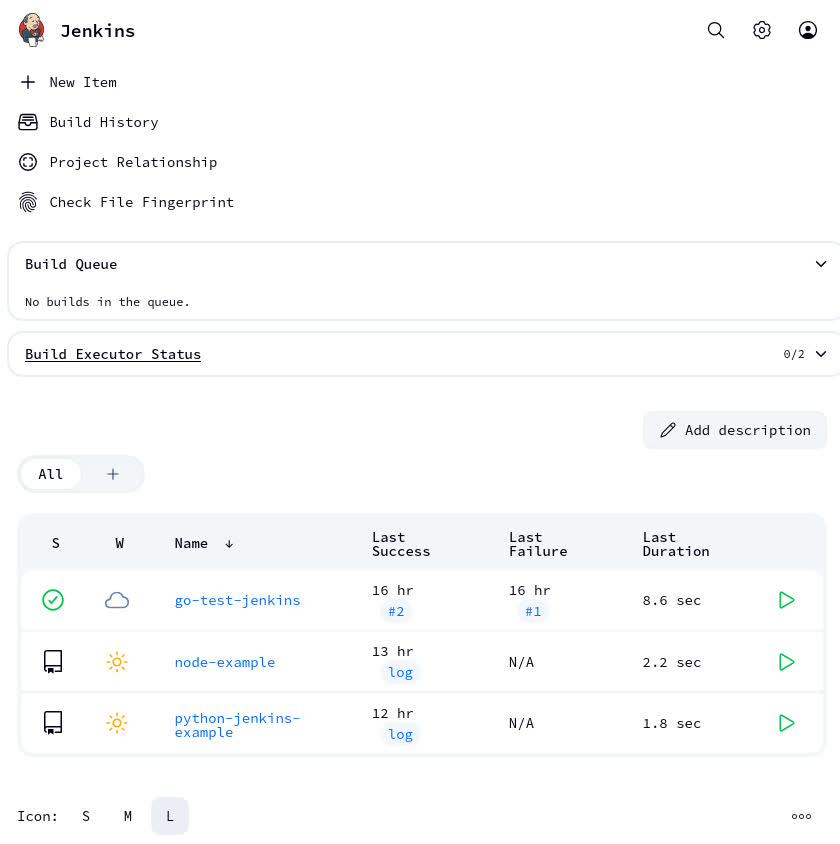
Task: Expand the Build Executor Status panel
Action: 820,354
